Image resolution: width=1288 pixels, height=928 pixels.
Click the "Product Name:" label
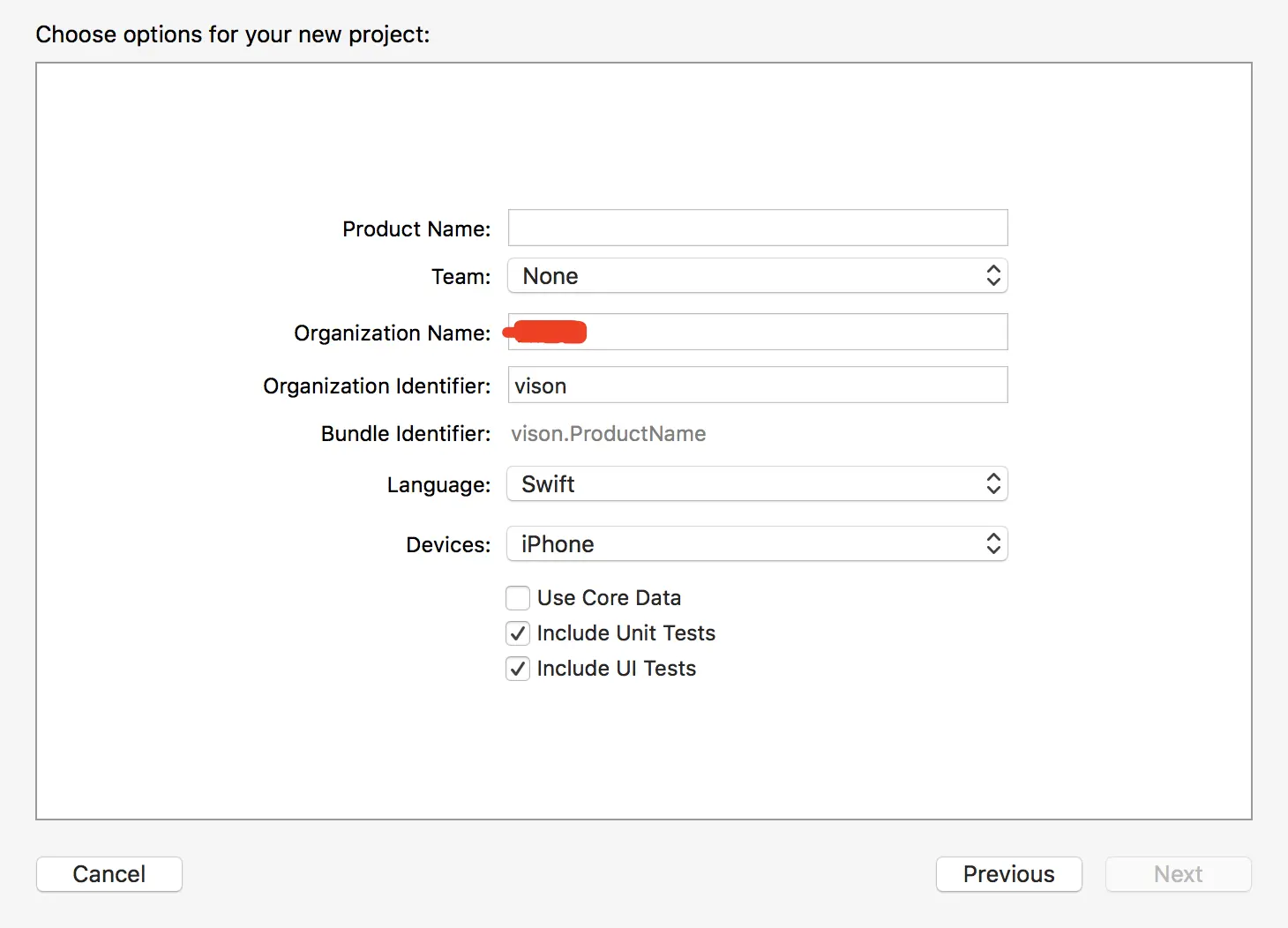[416, 229]
